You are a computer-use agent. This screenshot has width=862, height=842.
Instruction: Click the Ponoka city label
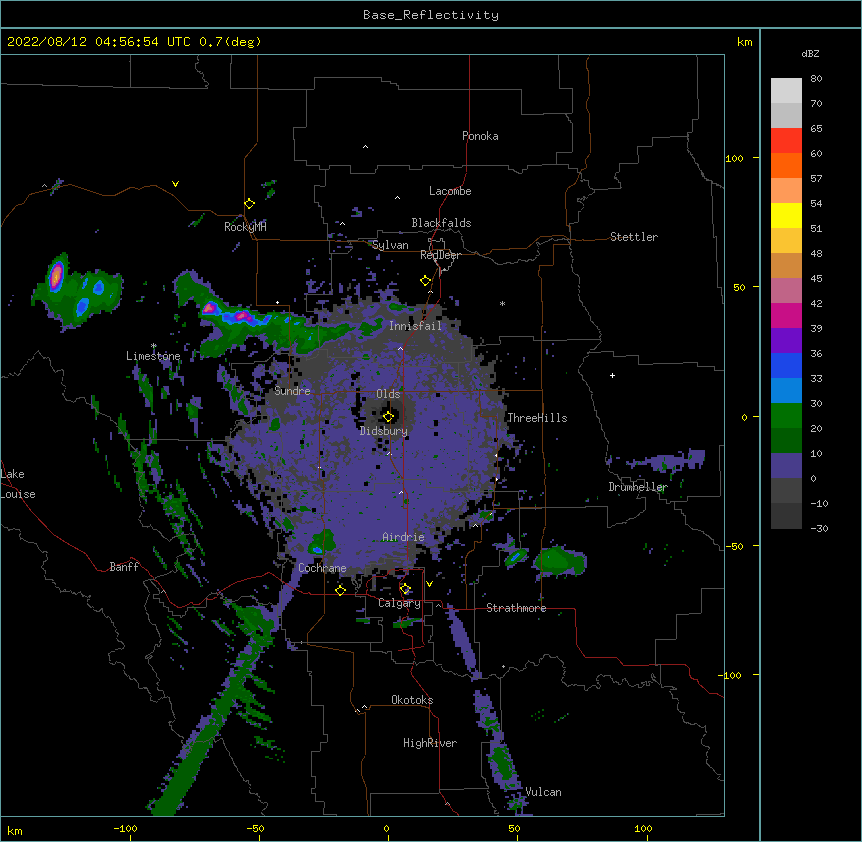(480, 136)
